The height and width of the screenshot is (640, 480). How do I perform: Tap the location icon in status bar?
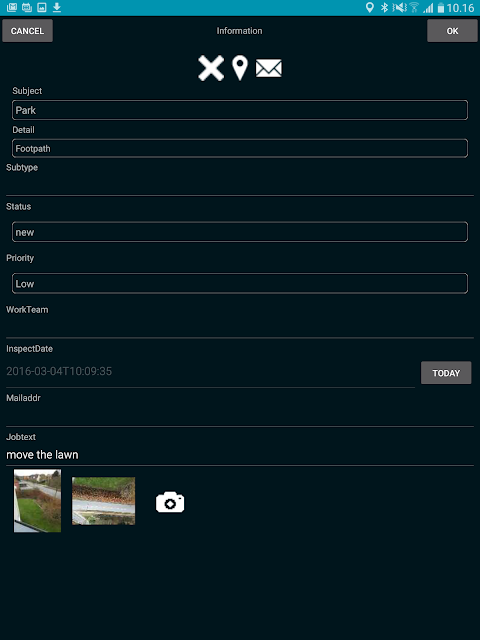[369, 7]
